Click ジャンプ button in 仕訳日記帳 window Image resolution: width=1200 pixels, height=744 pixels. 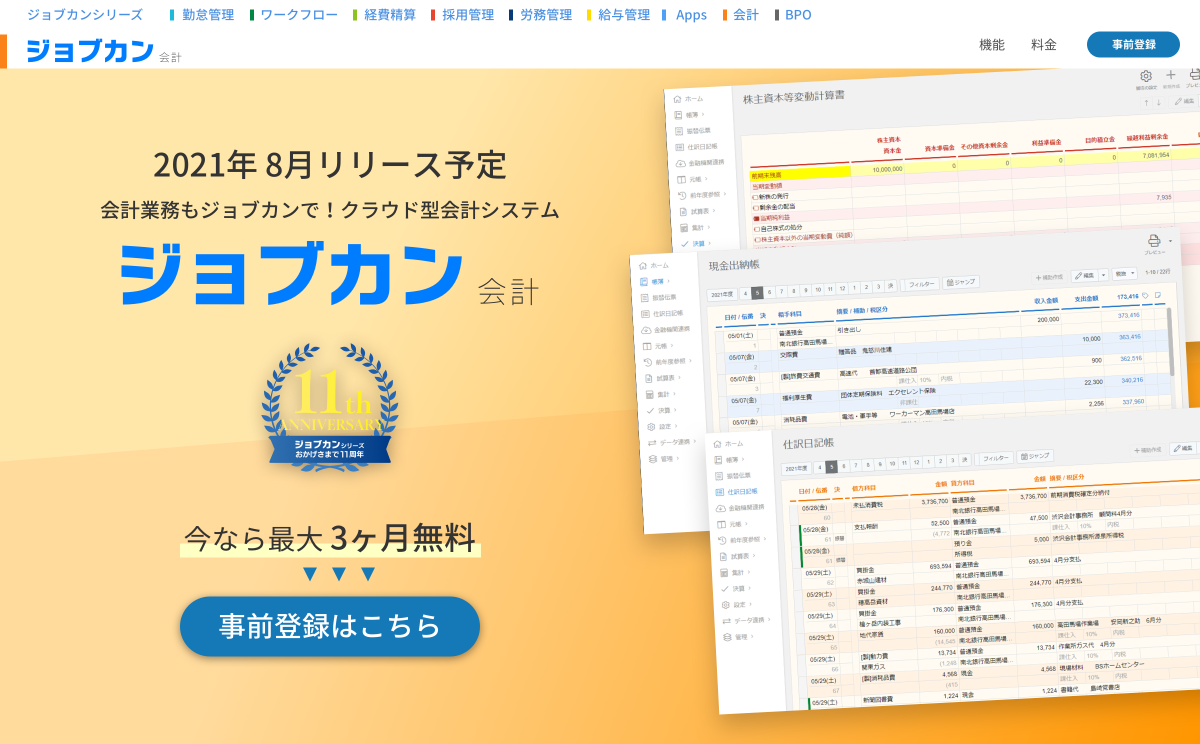[x=1035, y=456]
